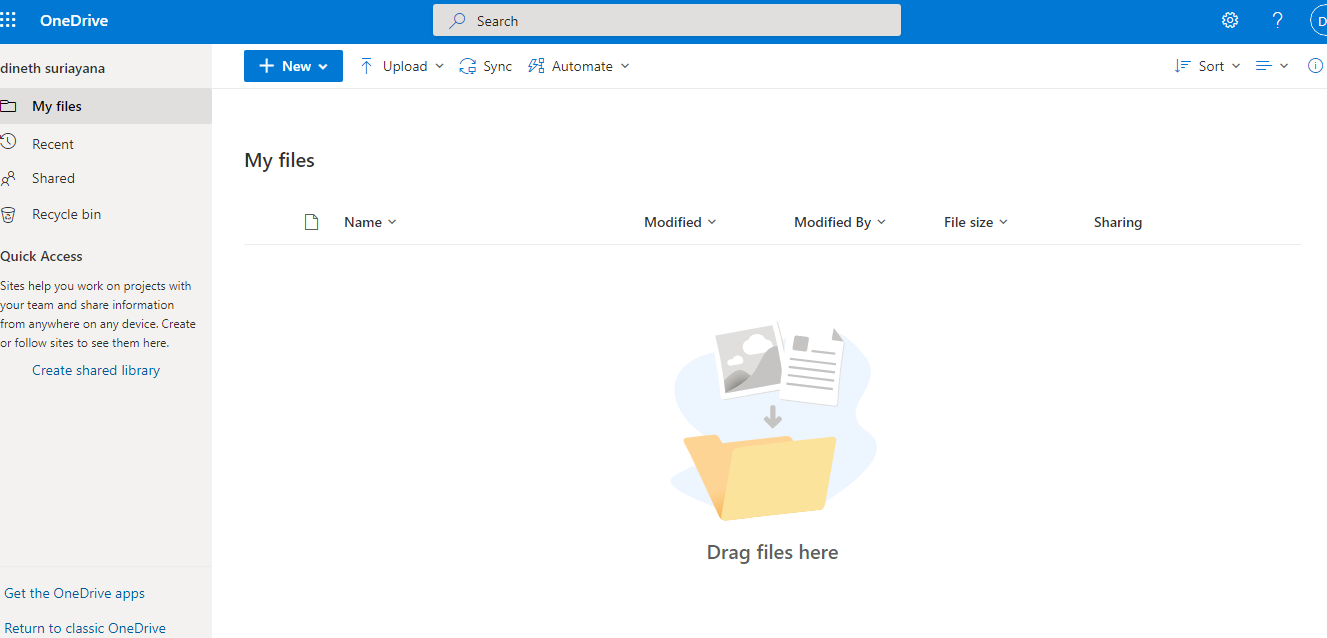Open Shared in sidebar

106,178
